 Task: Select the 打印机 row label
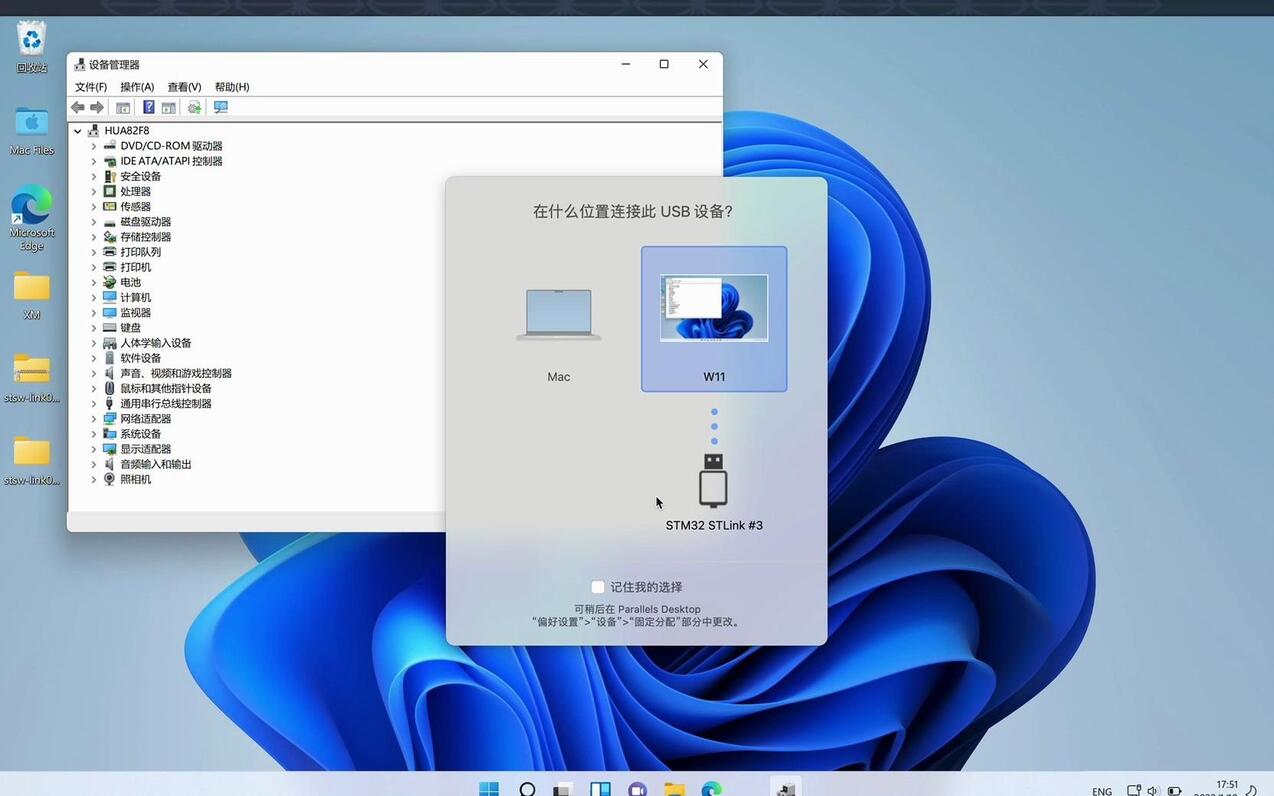click(136, 267)
